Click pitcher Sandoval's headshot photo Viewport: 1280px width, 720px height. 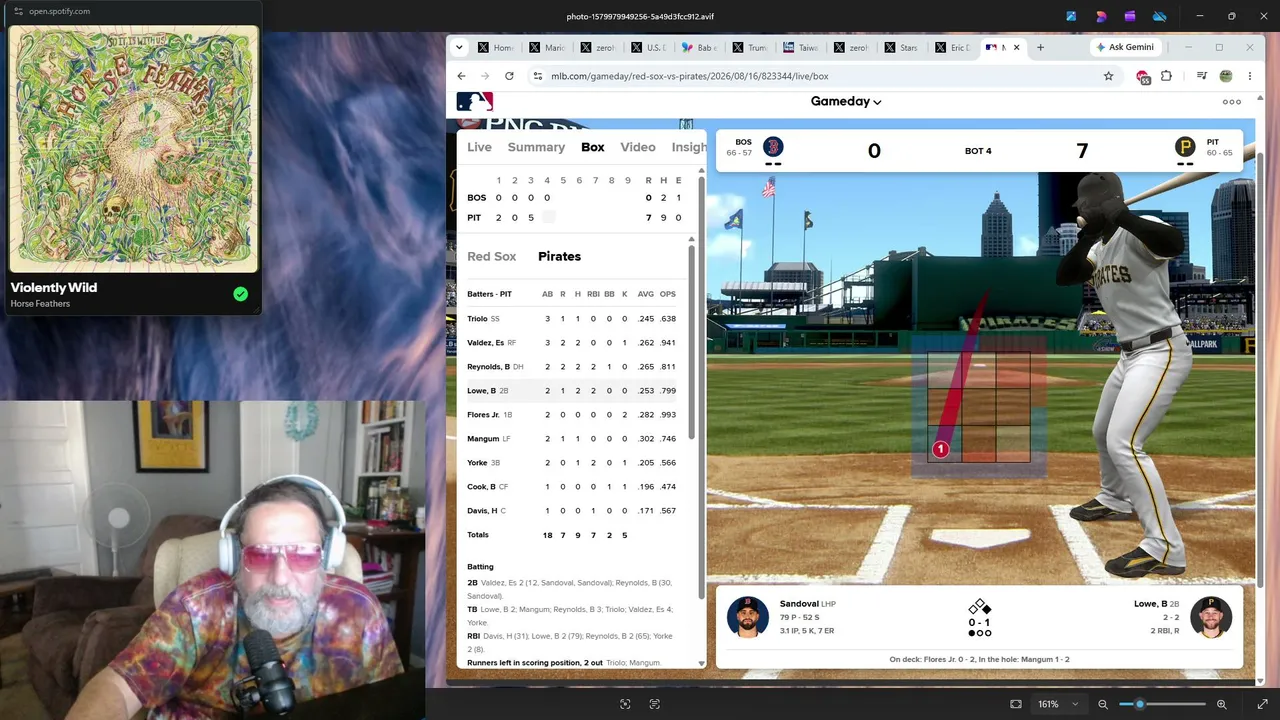coord(748,617)
